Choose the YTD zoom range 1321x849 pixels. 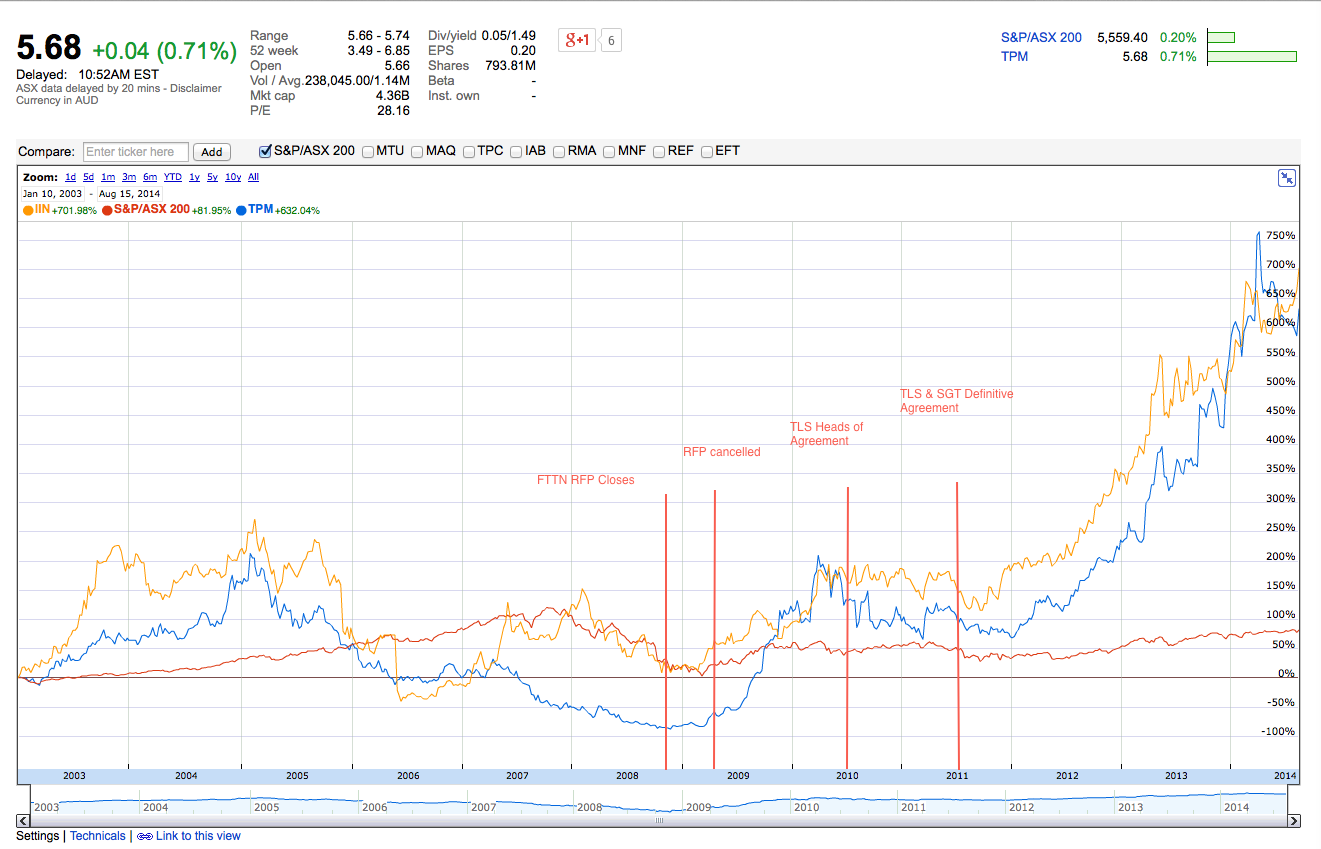pyautogui.click(x=173, y=177)
